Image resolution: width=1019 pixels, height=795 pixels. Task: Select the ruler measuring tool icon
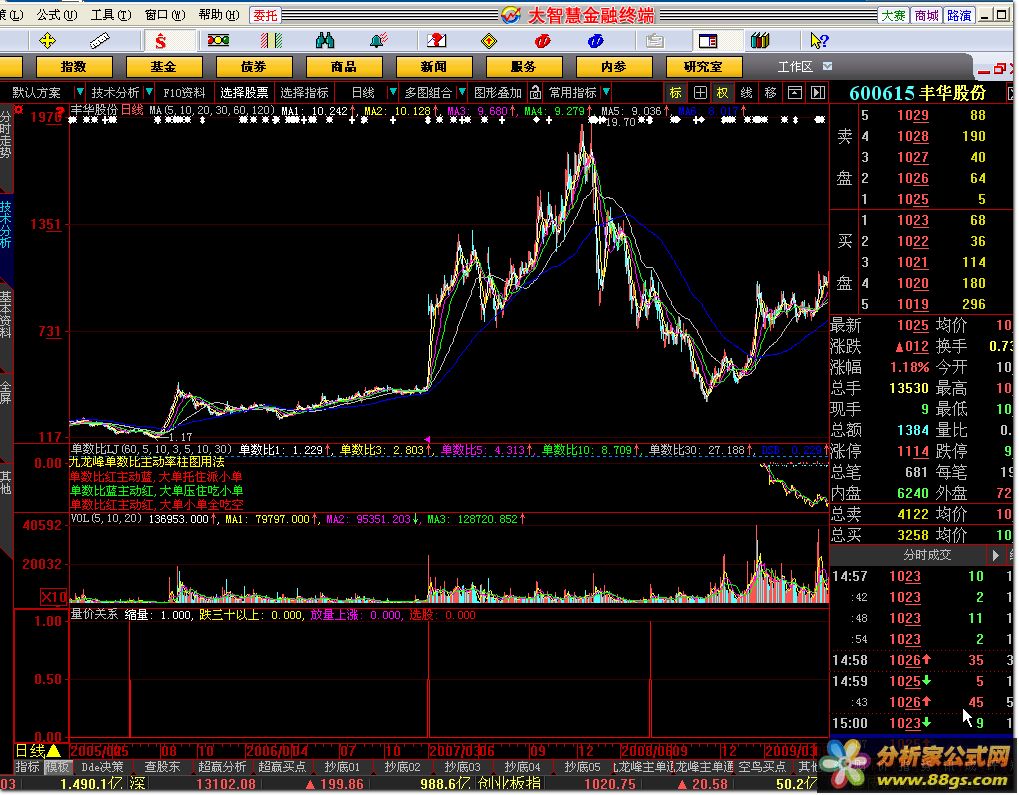pyautogui.click(x=99, y=41)
